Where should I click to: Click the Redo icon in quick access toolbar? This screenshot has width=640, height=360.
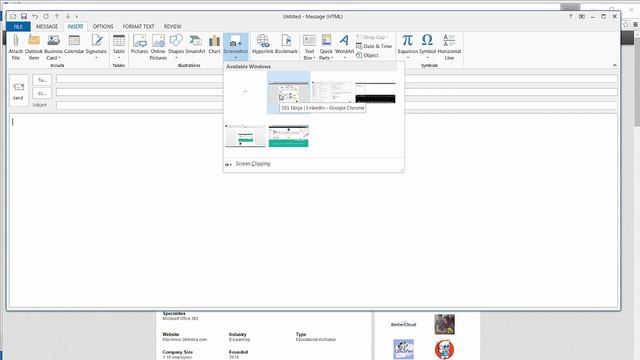point(46,16)
